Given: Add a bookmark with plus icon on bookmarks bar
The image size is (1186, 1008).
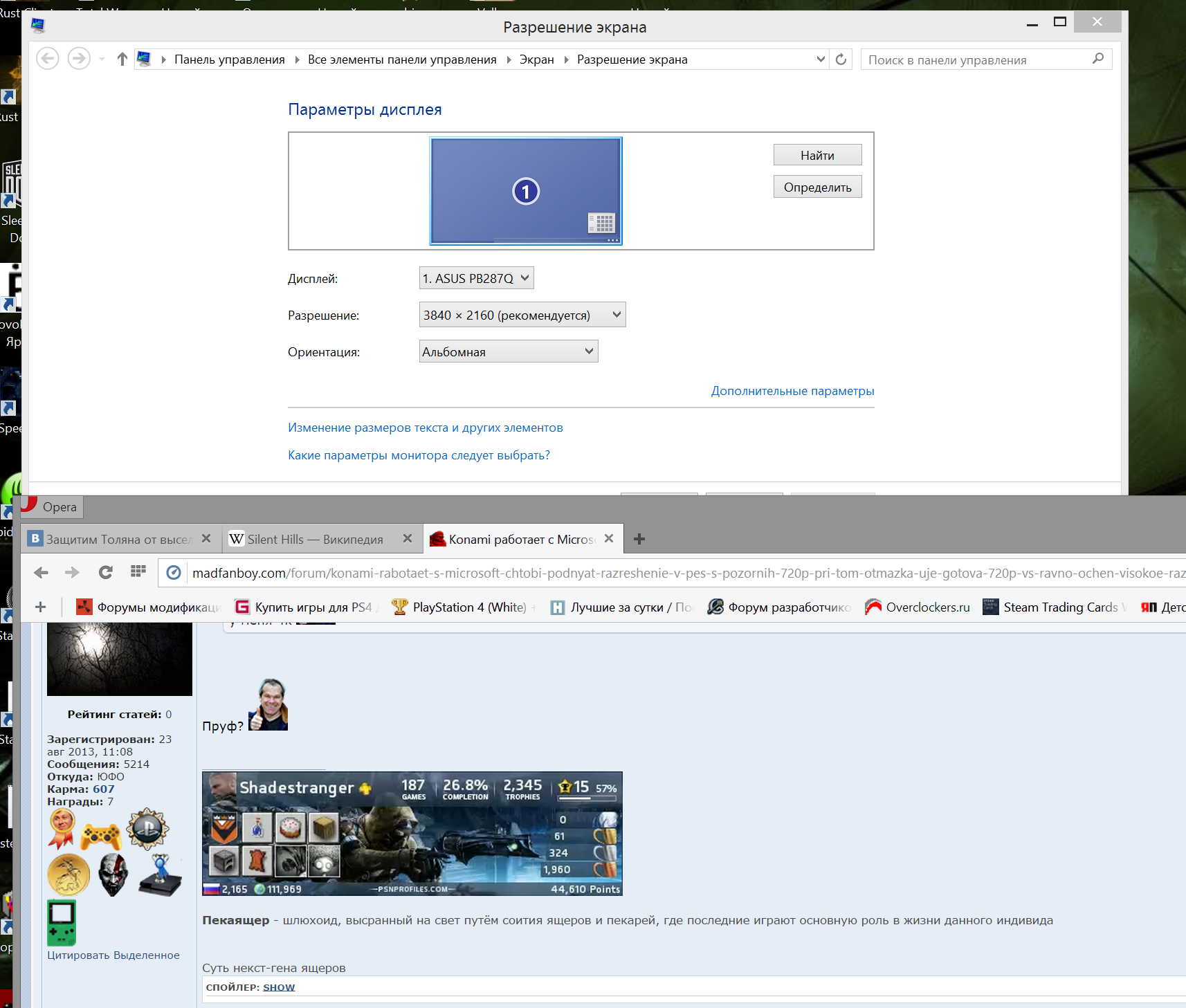Looking at the screenshot, I should tap(40, 607).
